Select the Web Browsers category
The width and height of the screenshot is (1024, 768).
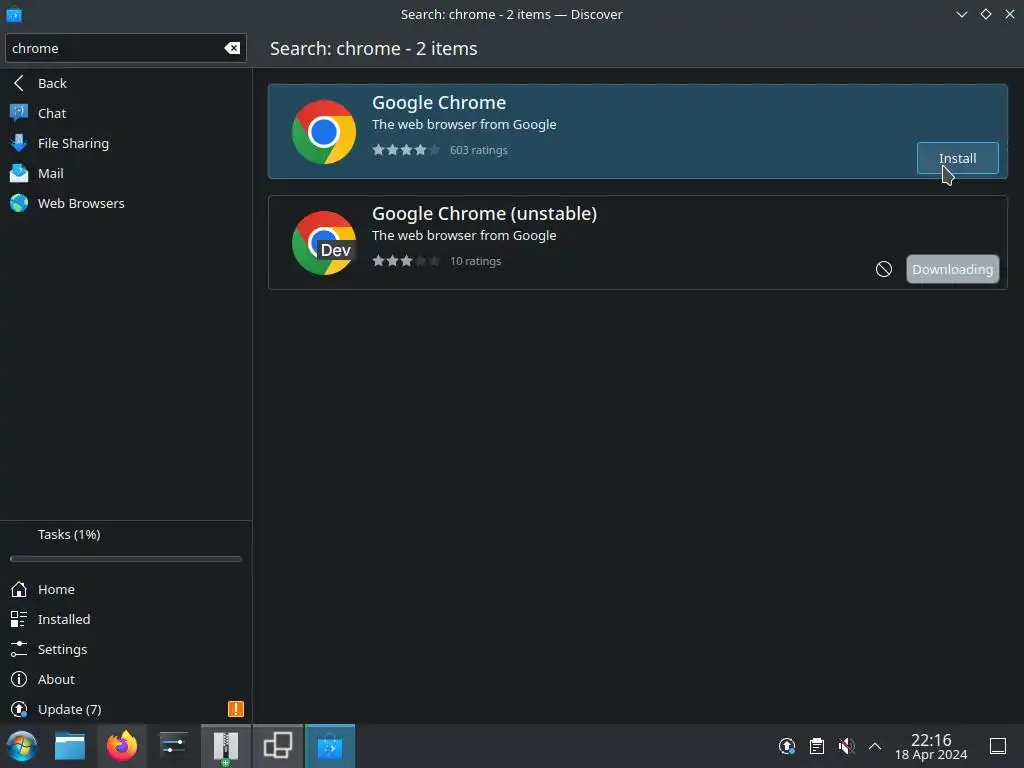(x=126, y=203)
